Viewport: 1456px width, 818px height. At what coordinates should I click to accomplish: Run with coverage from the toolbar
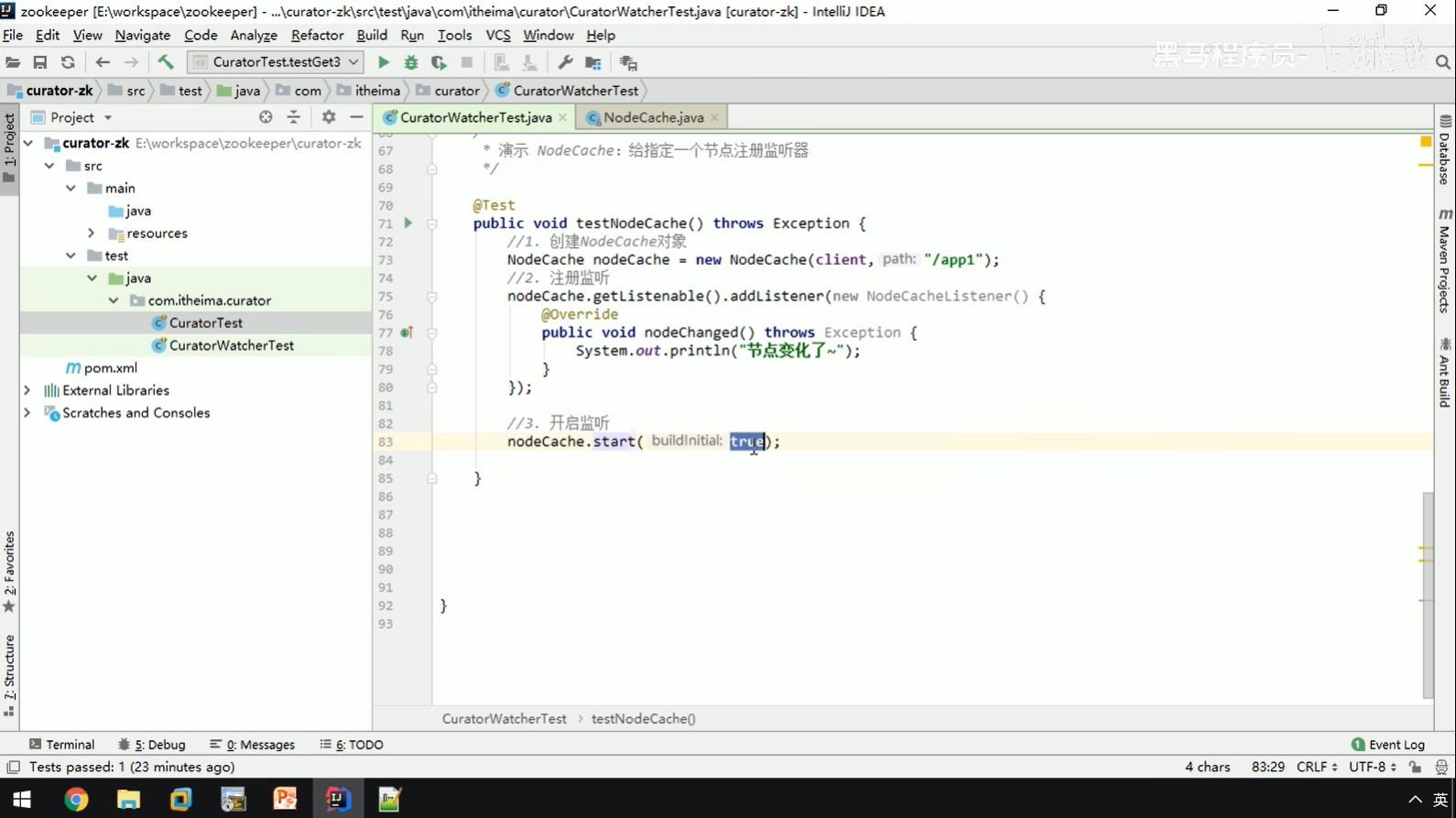tap(439, 62)
